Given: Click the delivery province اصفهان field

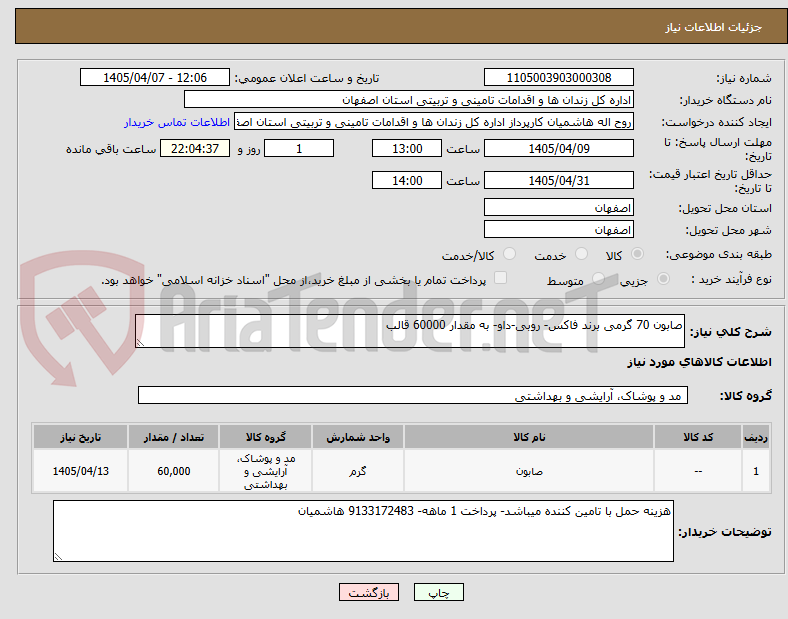Looking at the screenshot, I should (559, 208).
